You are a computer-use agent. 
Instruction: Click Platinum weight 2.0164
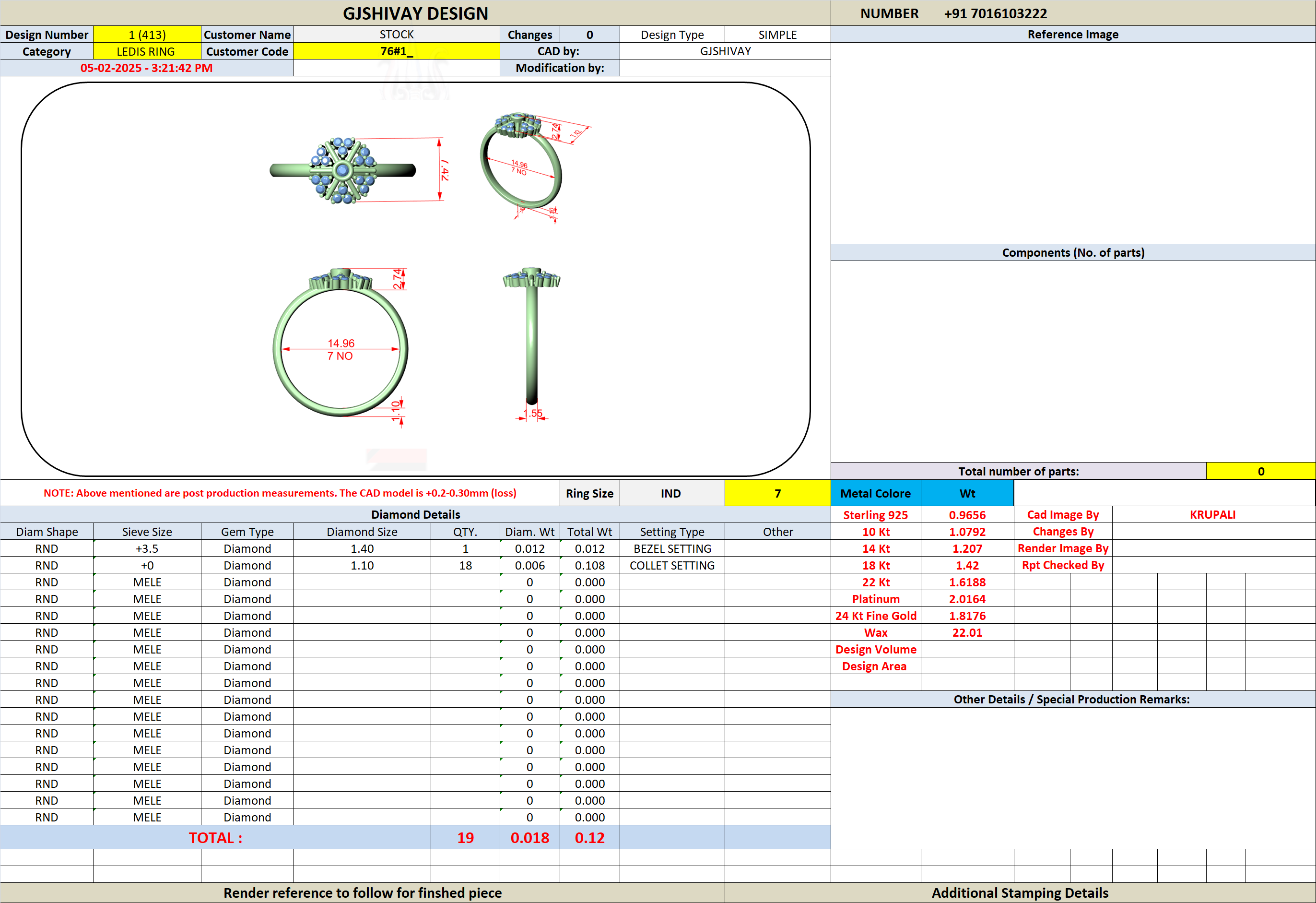click(x=967, y=599)
